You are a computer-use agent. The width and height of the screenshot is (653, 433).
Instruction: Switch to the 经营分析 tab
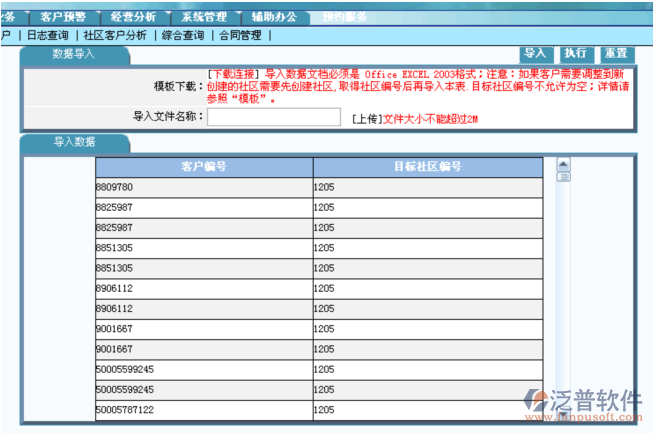pos(133,17)
